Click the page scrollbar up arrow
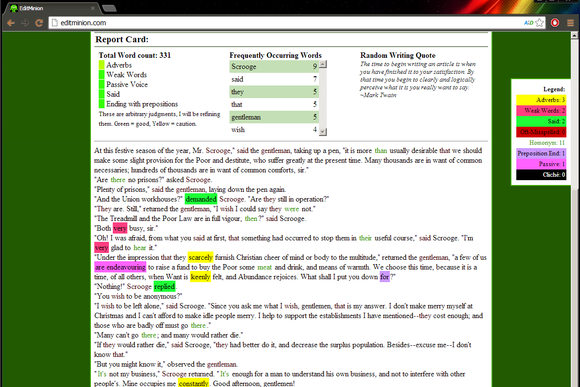This screenshot has width=580, height=387. (574, 36)
